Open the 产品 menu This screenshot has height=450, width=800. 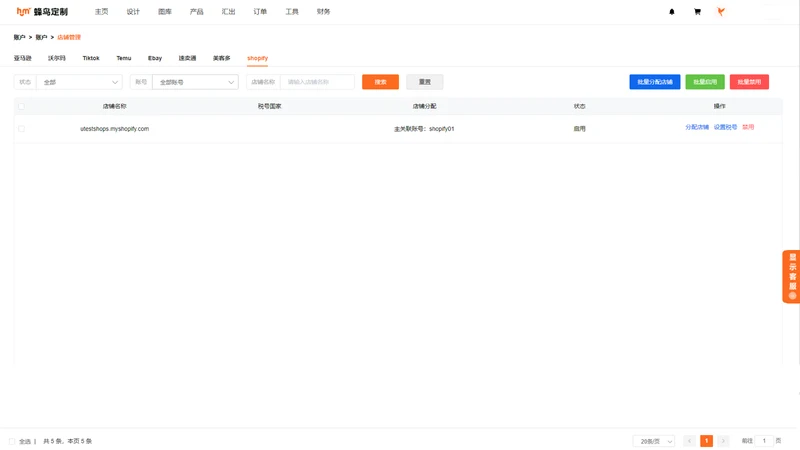pyautogui.click(x=196, y=12)
